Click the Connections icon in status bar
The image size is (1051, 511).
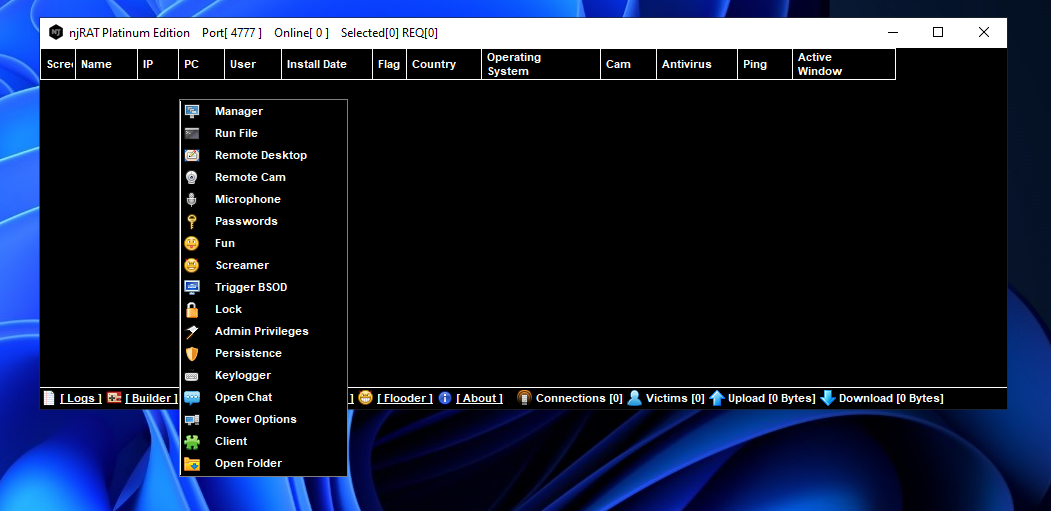[525, 398]
